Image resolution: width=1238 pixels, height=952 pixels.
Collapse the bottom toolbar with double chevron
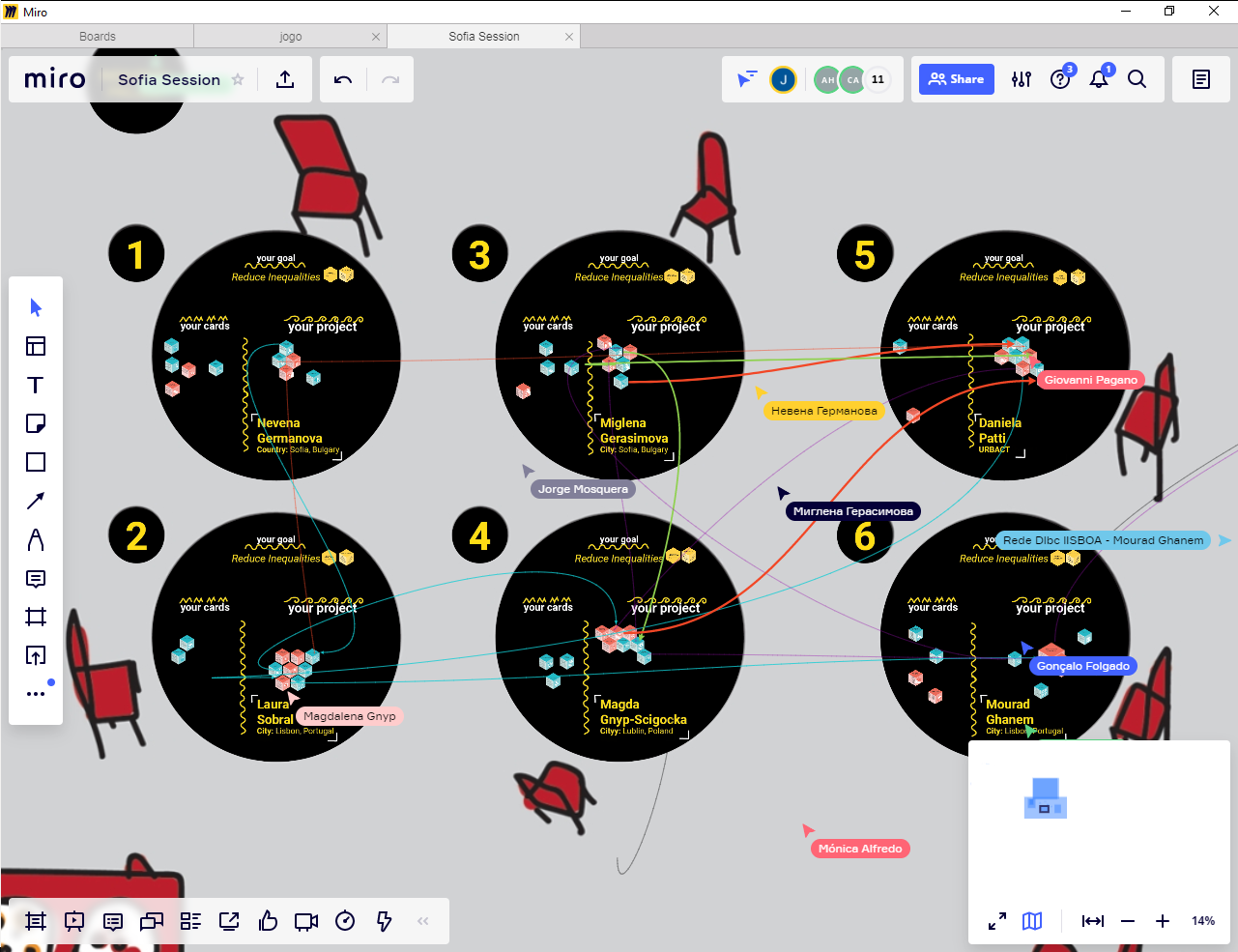point(422,921)
